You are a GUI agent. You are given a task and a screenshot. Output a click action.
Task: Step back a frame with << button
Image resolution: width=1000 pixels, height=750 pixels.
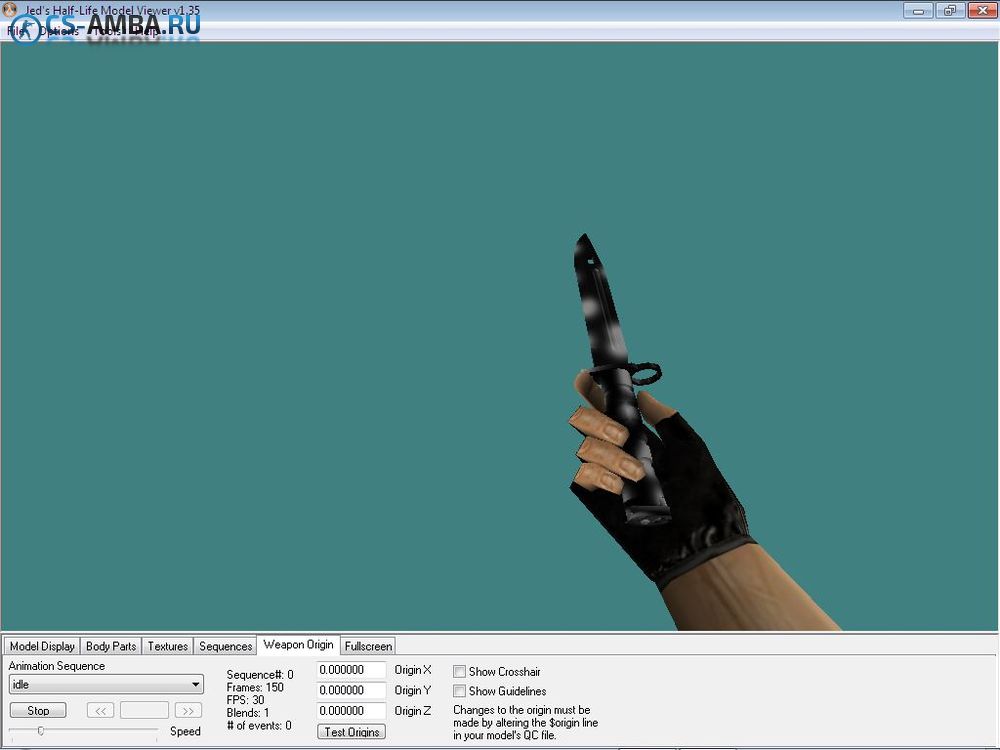[x=101, y=710]
